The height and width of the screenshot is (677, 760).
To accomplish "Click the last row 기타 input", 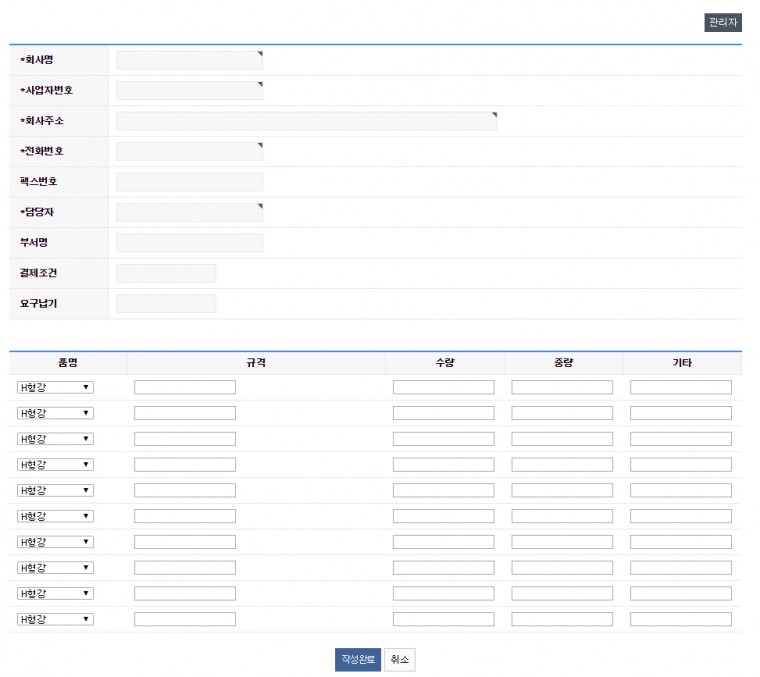I will tap(680, 619).
